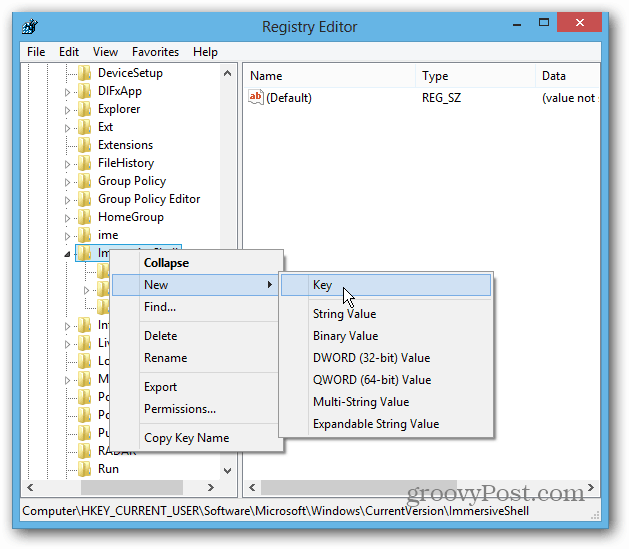Open the File menu
The image size is (629, 549).
coord(36,52)
